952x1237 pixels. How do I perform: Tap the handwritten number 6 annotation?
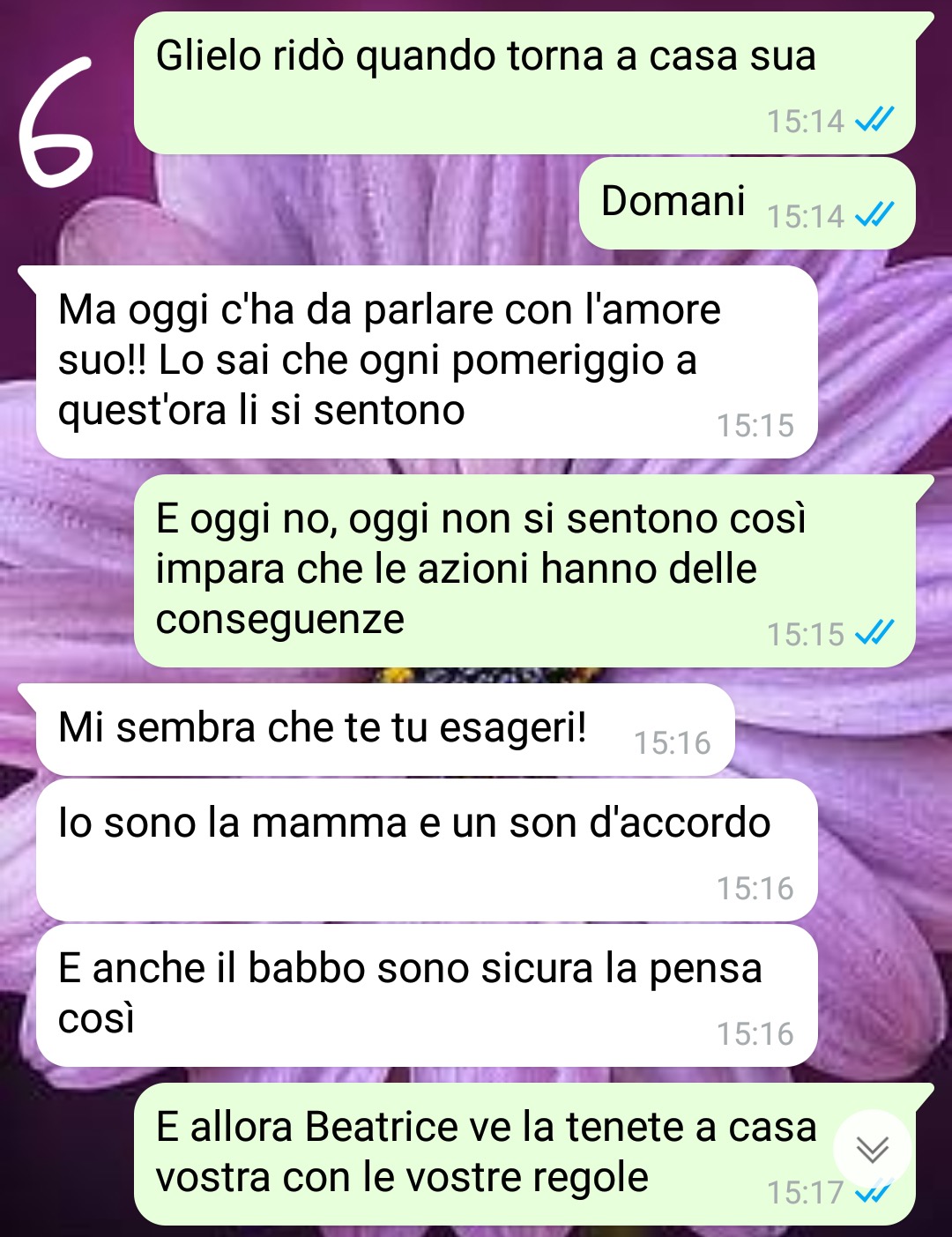click(56, 122)
